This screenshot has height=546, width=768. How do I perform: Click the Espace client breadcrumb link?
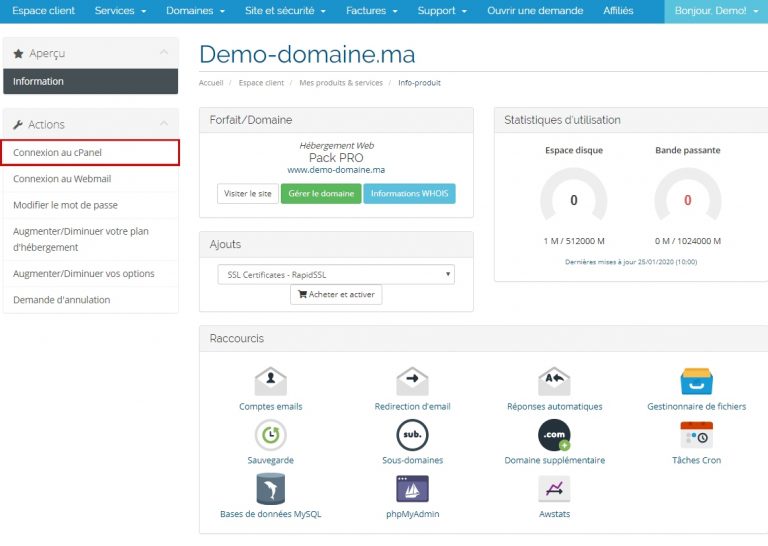pos(261,83)
